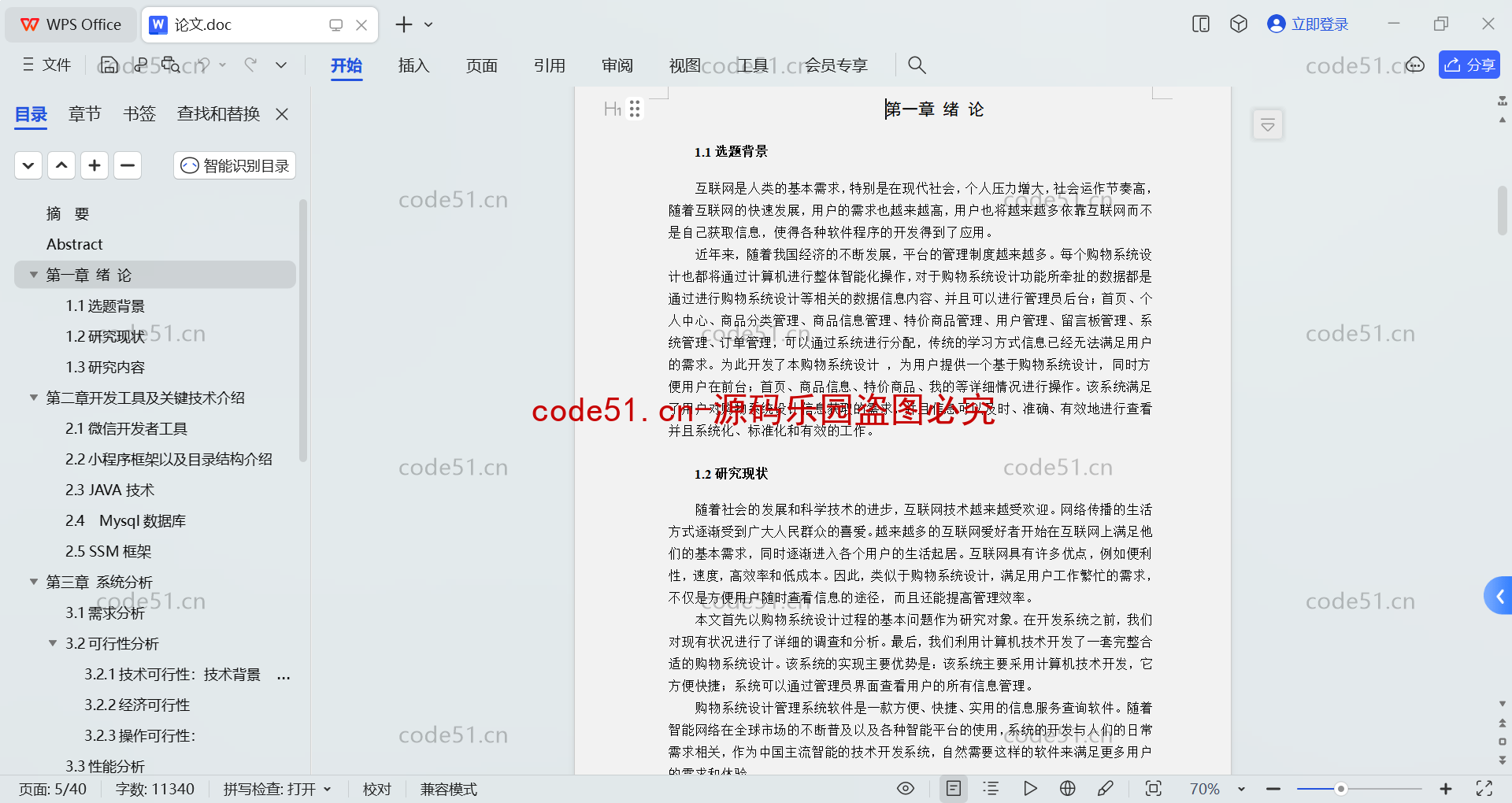Open the new-tab dropdown arrow
Screen dimensions: 1512x803
[x=428, y=24]
